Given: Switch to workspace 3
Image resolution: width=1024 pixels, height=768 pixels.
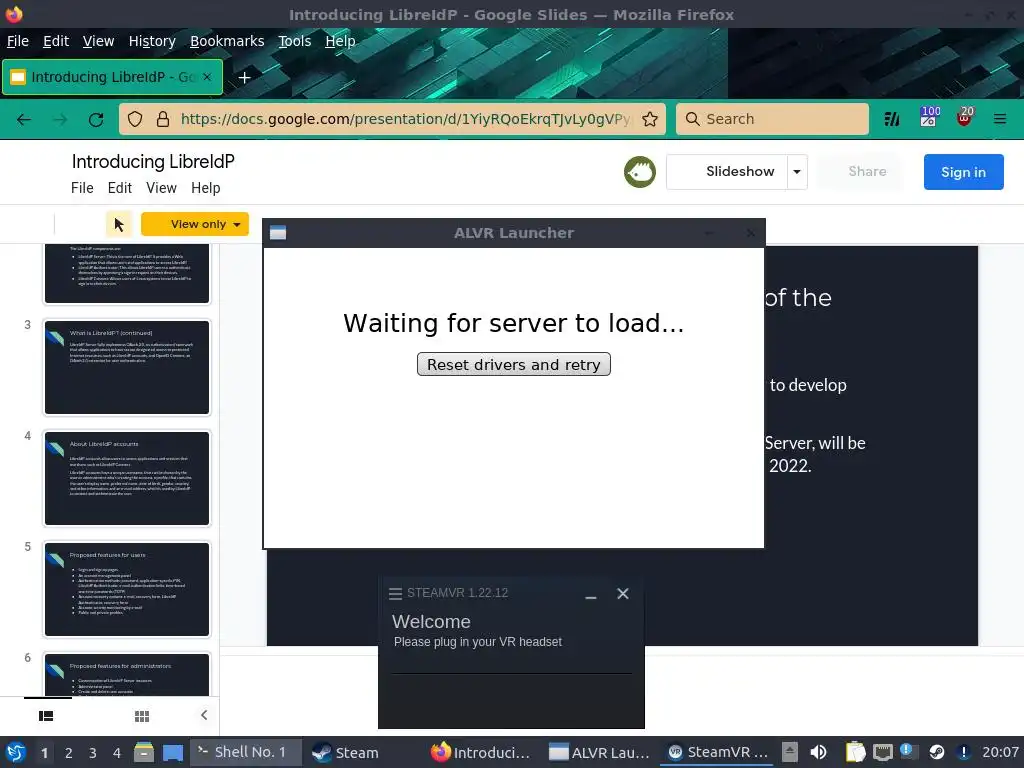Looking at the screenshot, I should click(93, 753).
